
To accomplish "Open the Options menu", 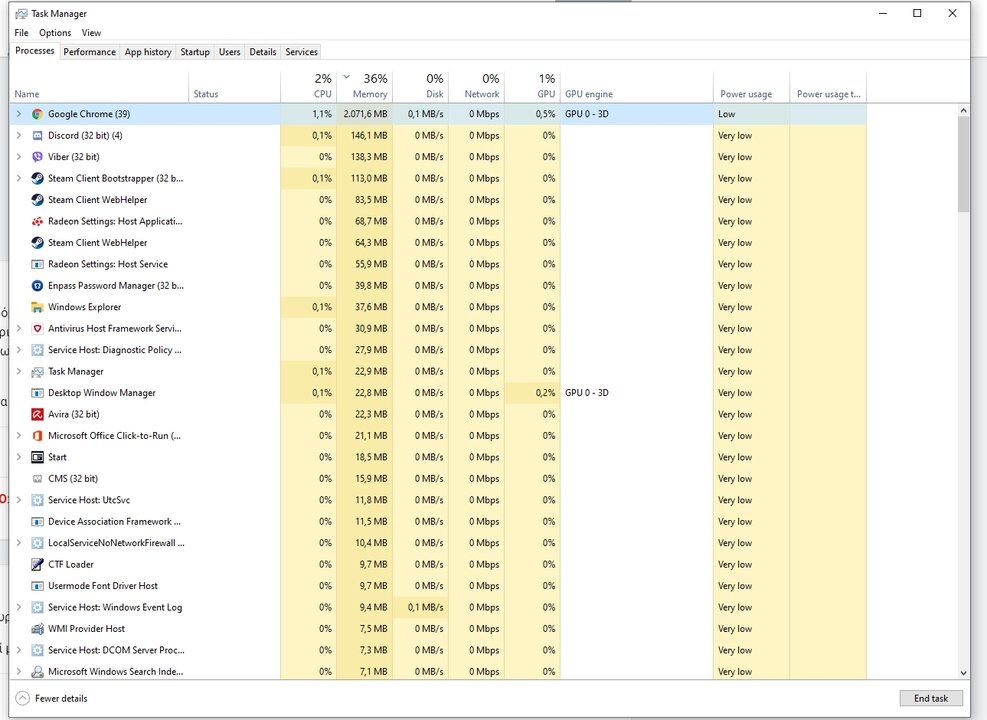I will click(55, 33).
